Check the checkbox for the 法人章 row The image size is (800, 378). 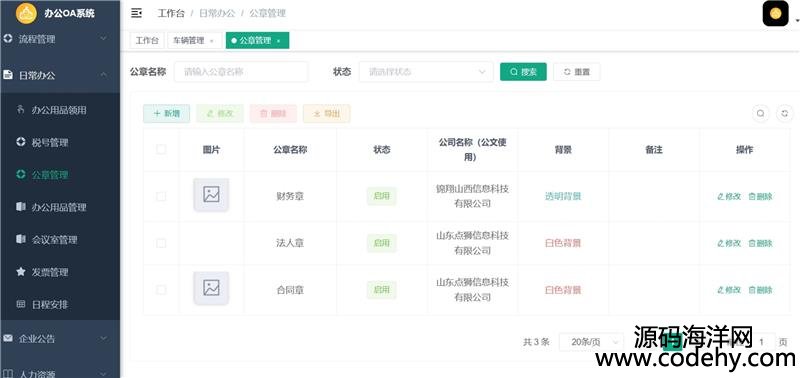161,243
